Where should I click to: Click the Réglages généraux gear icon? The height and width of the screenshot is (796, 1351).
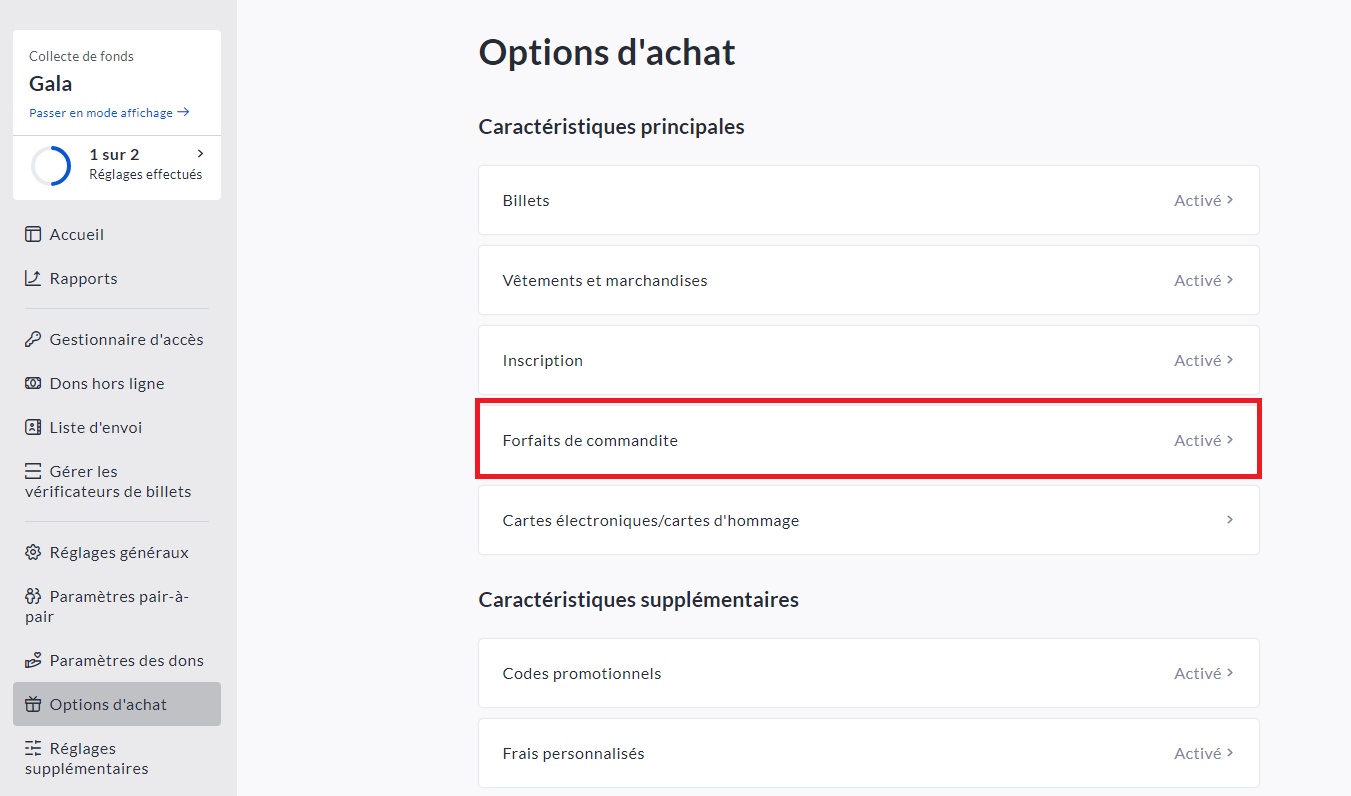pos(33,553)
